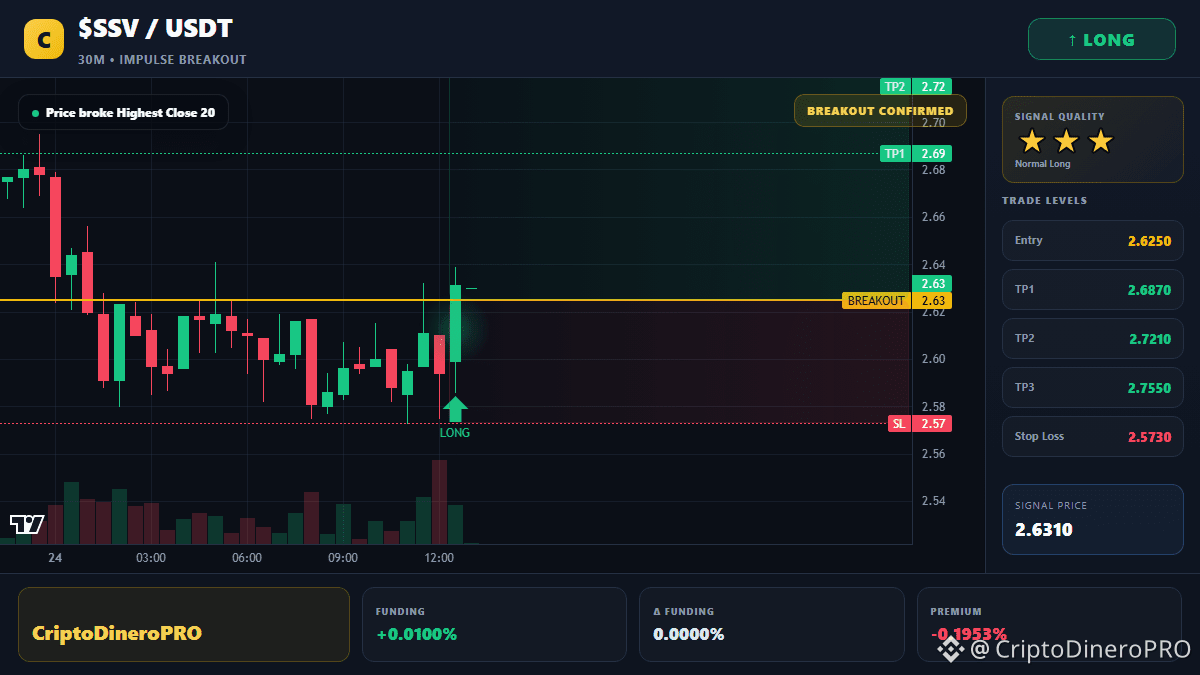This screenshot has width=1200, height=675.
Task: Click the yellow C coin logo icon
Action: tap(43, 40)
